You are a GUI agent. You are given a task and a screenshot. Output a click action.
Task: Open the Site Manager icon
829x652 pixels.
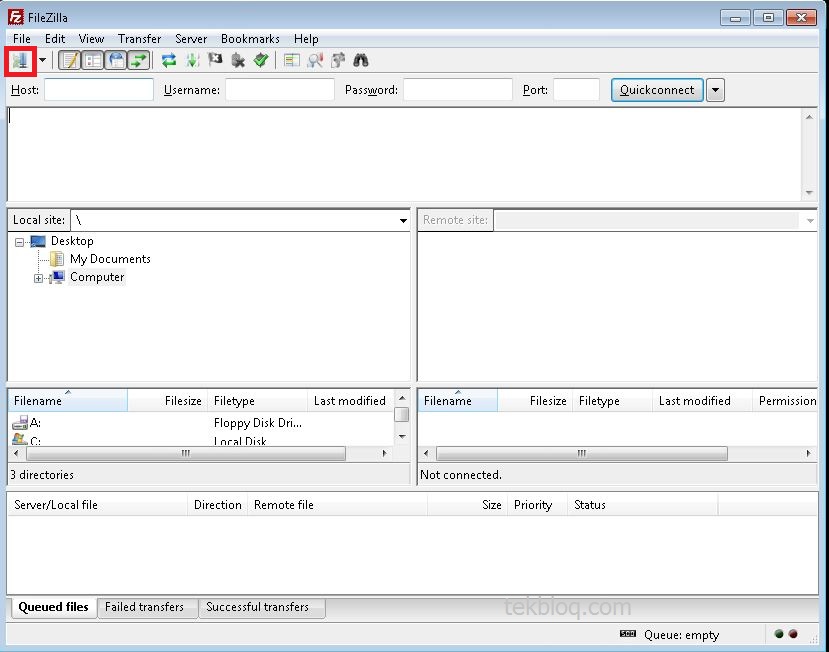pyautogui.click(x=20, y=61)
